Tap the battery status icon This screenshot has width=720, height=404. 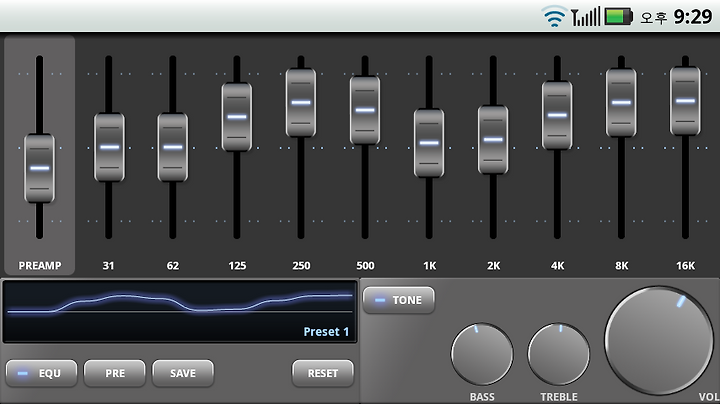coord(619,17)
